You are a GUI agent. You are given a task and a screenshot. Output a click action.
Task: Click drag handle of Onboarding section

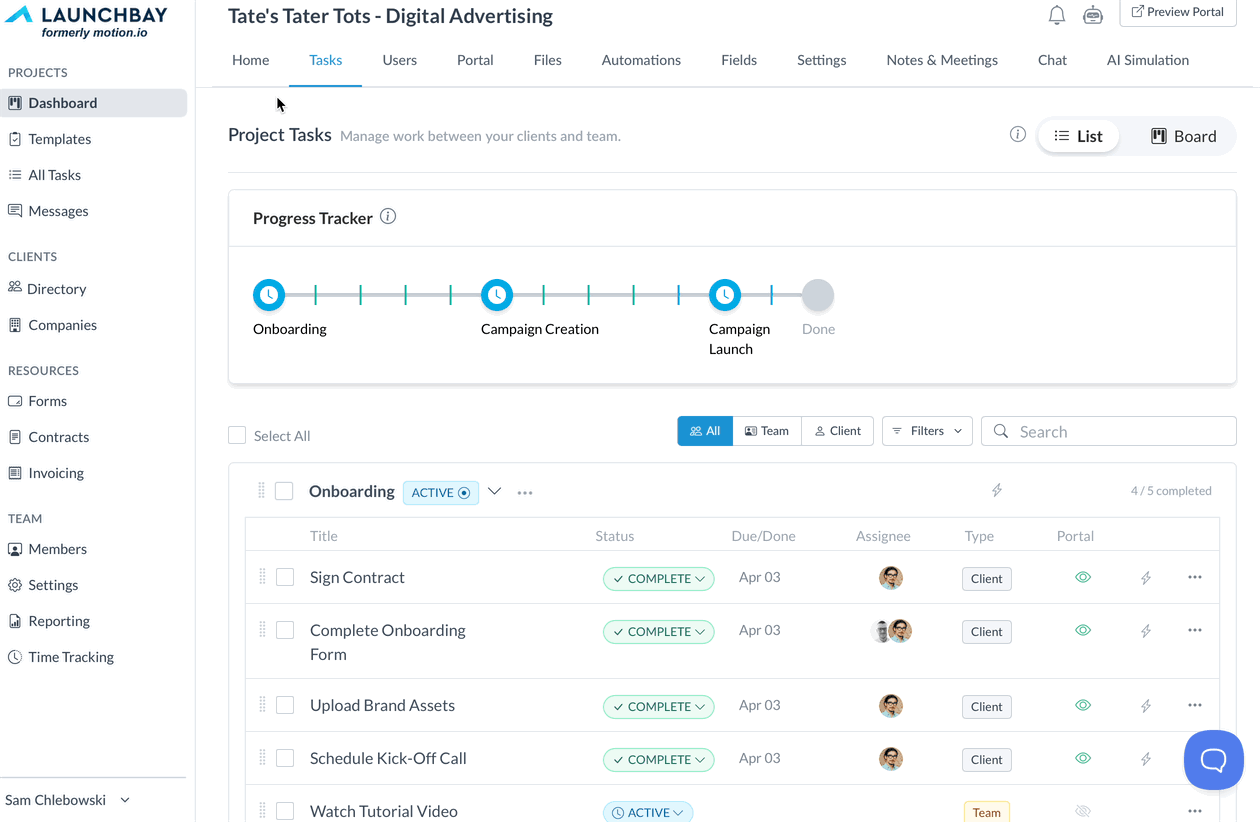click(261, 490)
